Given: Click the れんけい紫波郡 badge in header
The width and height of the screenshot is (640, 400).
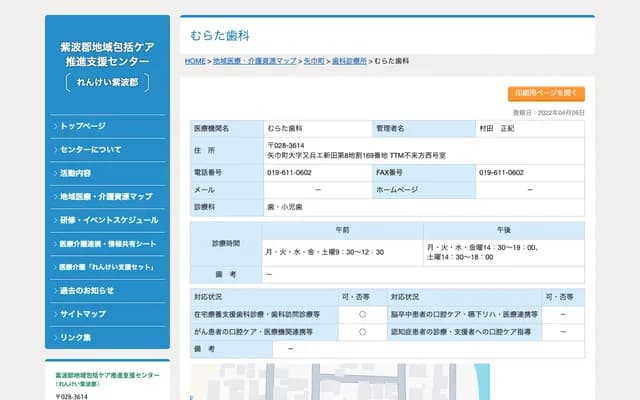Looking at the screenshot, I should [106, 83].
